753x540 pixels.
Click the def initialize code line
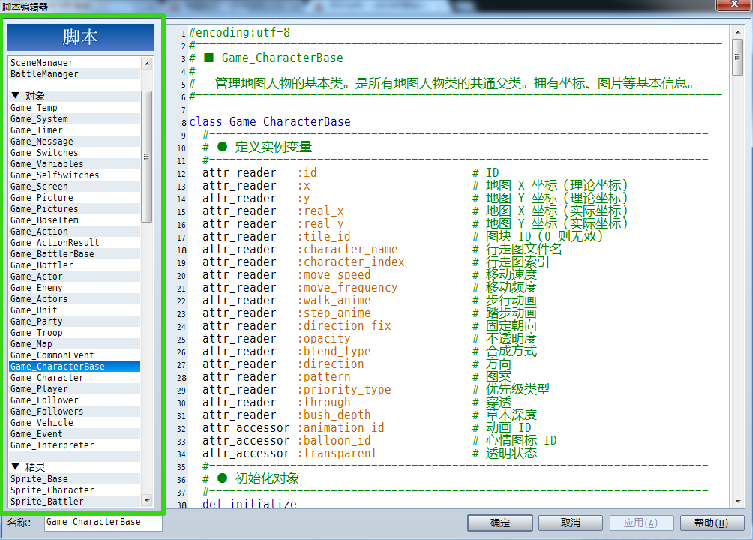coord(249,503)
